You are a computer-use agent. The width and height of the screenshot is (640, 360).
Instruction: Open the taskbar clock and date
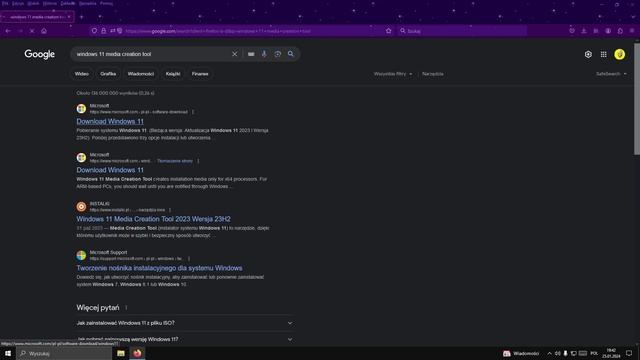click(611, 353)
